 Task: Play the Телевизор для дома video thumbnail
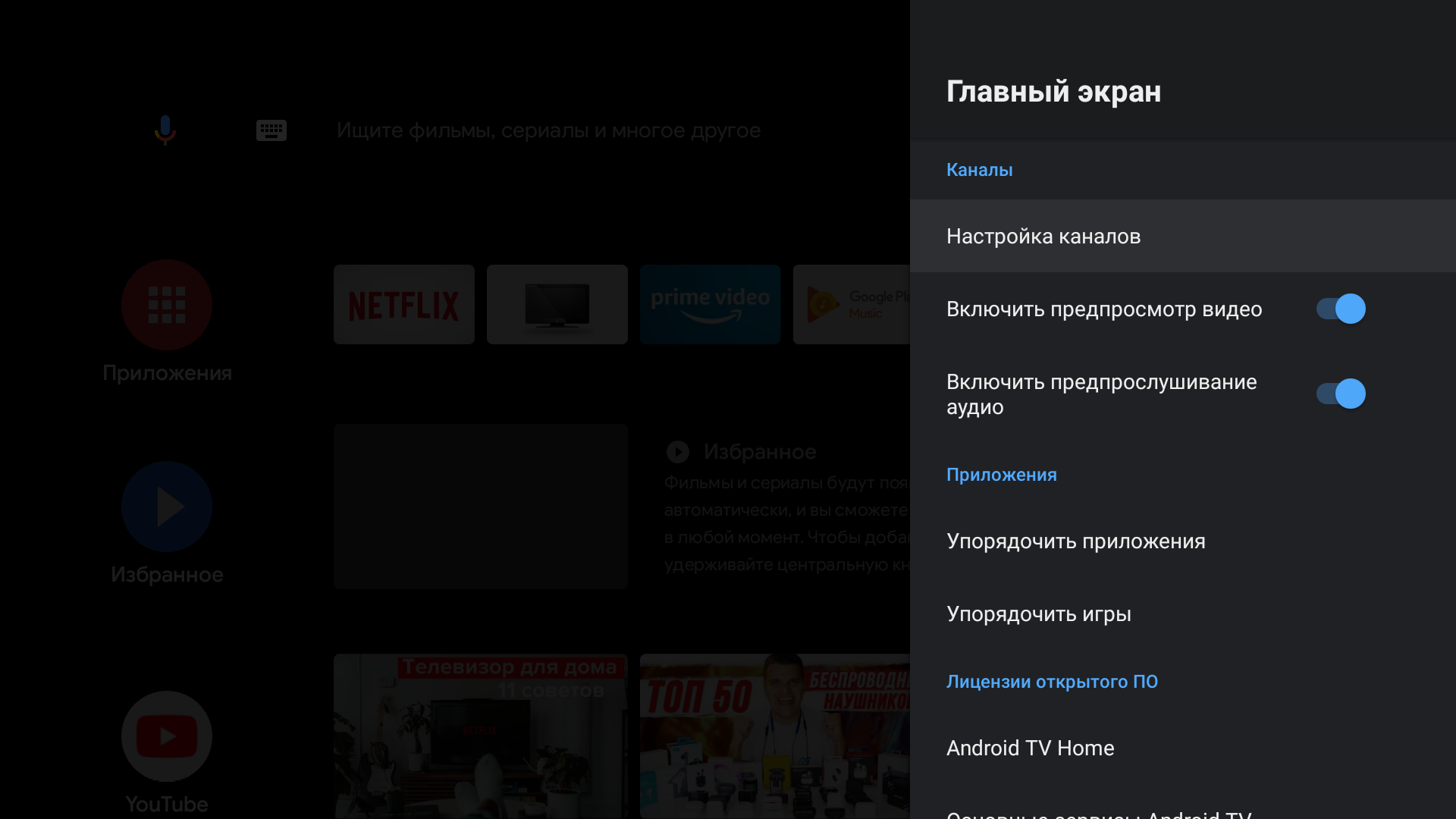tap(481, 736)
